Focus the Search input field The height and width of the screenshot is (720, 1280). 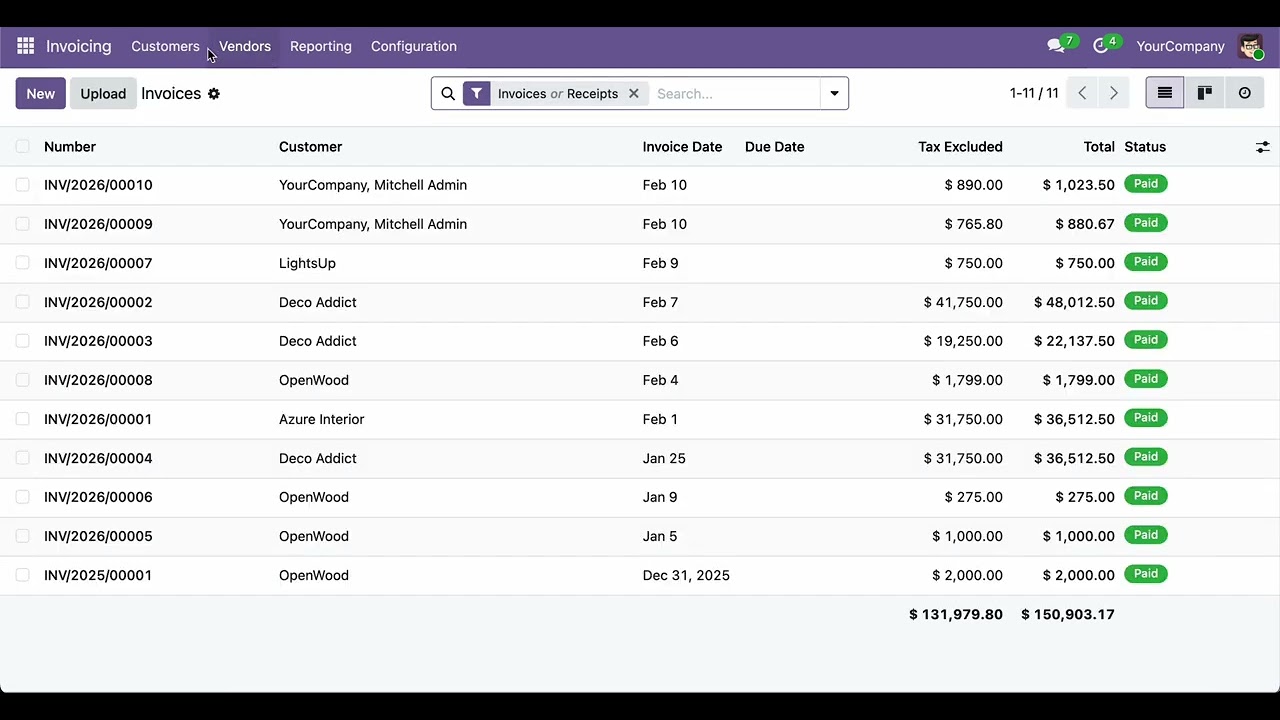pos(735,93)
